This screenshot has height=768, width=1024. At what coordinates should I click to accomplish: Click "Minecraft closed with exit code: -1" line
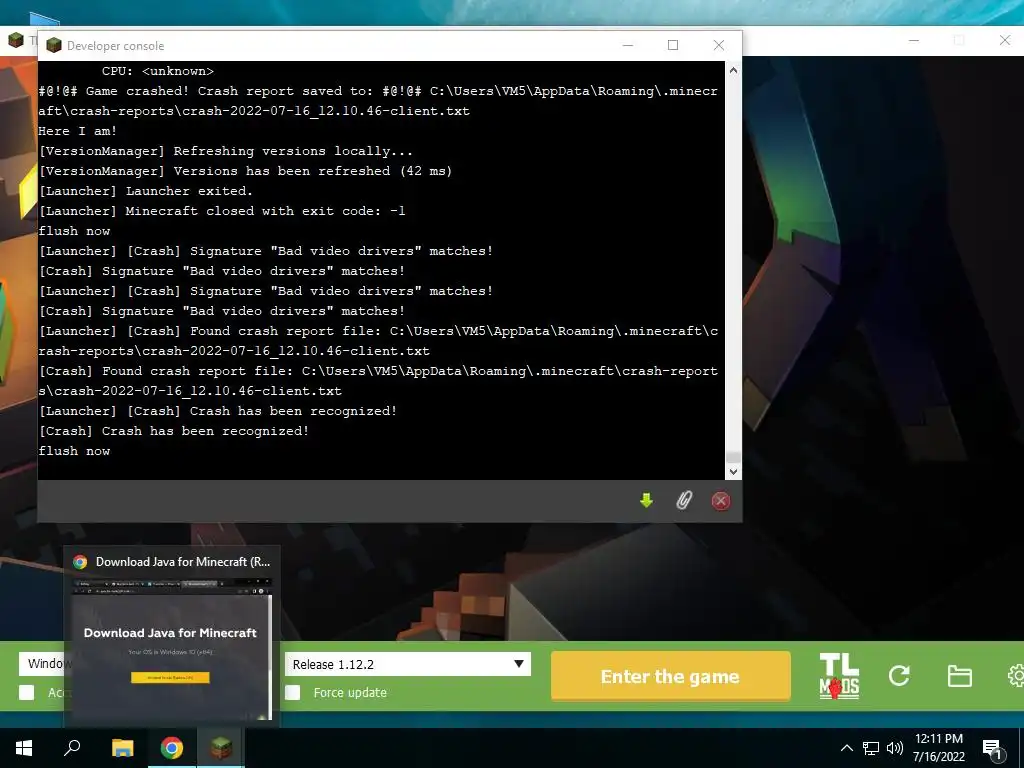(x=222, y=211)
